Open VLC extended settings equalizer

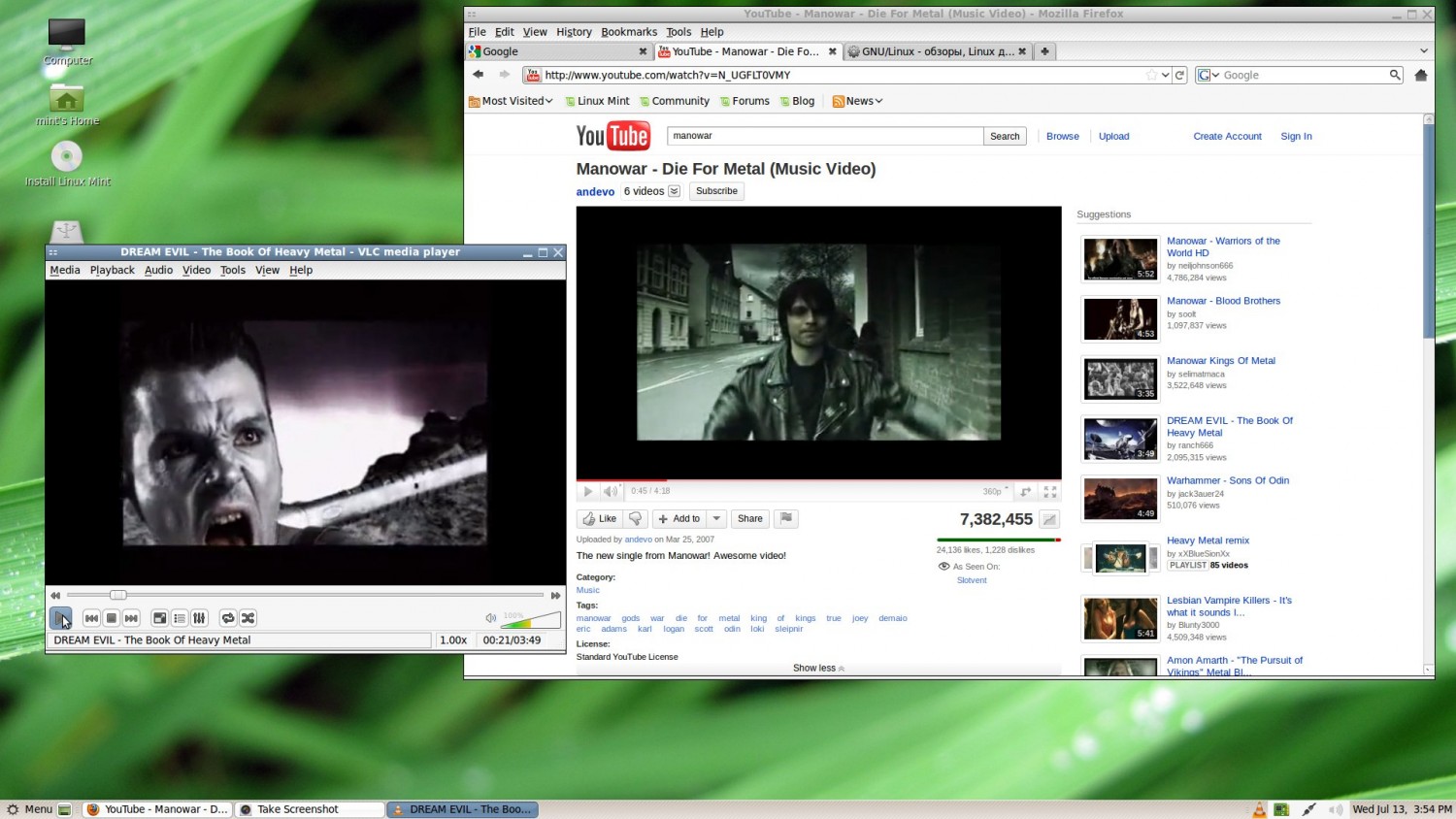(199, 618)
